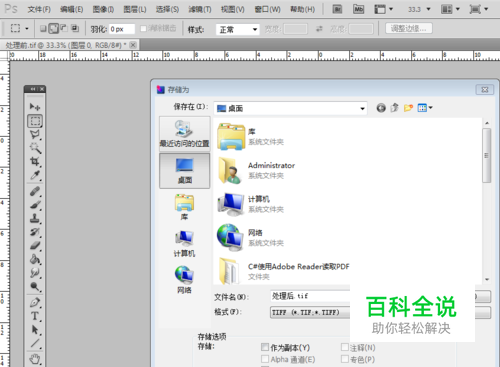Open the 格式 TIFF format dropdown

(x=310, y=312)
